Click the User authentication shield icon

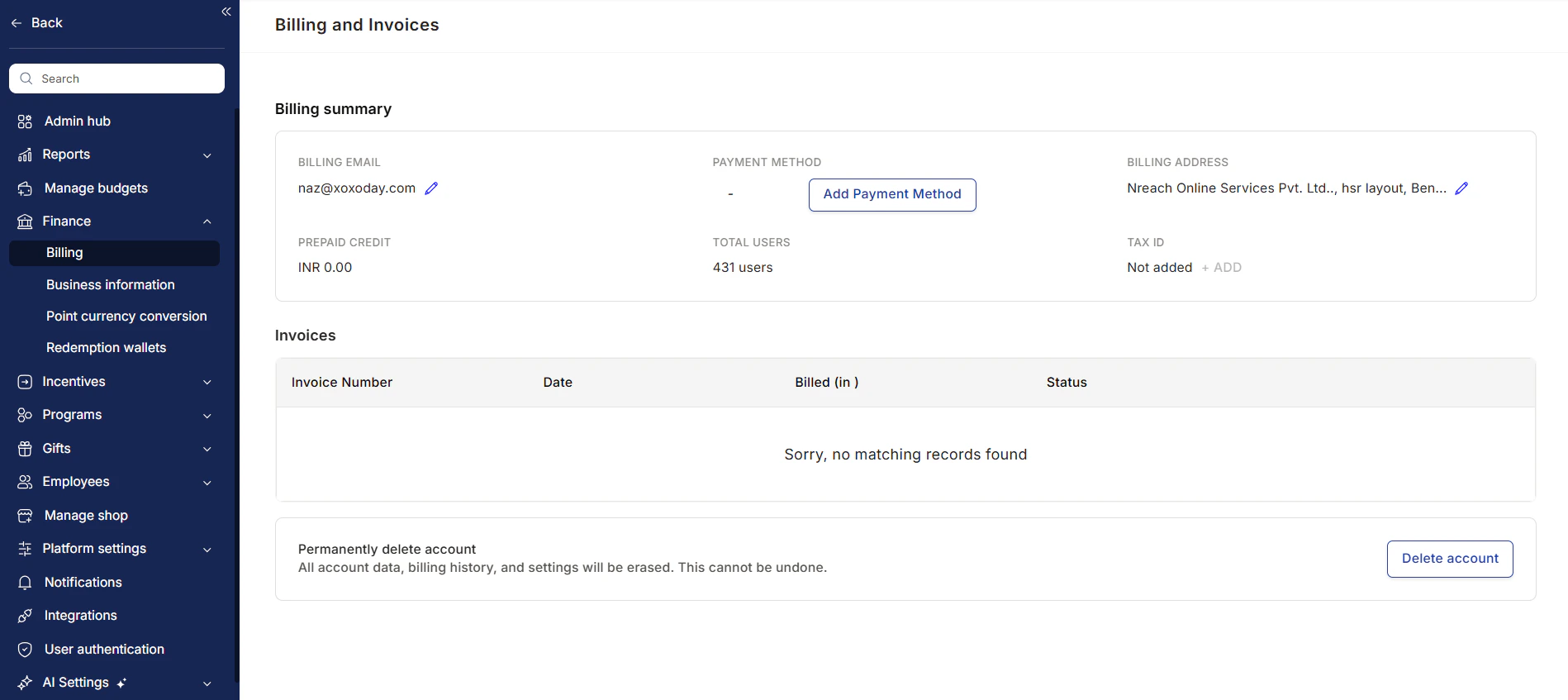pyautogui.click(x=25, y=650)
